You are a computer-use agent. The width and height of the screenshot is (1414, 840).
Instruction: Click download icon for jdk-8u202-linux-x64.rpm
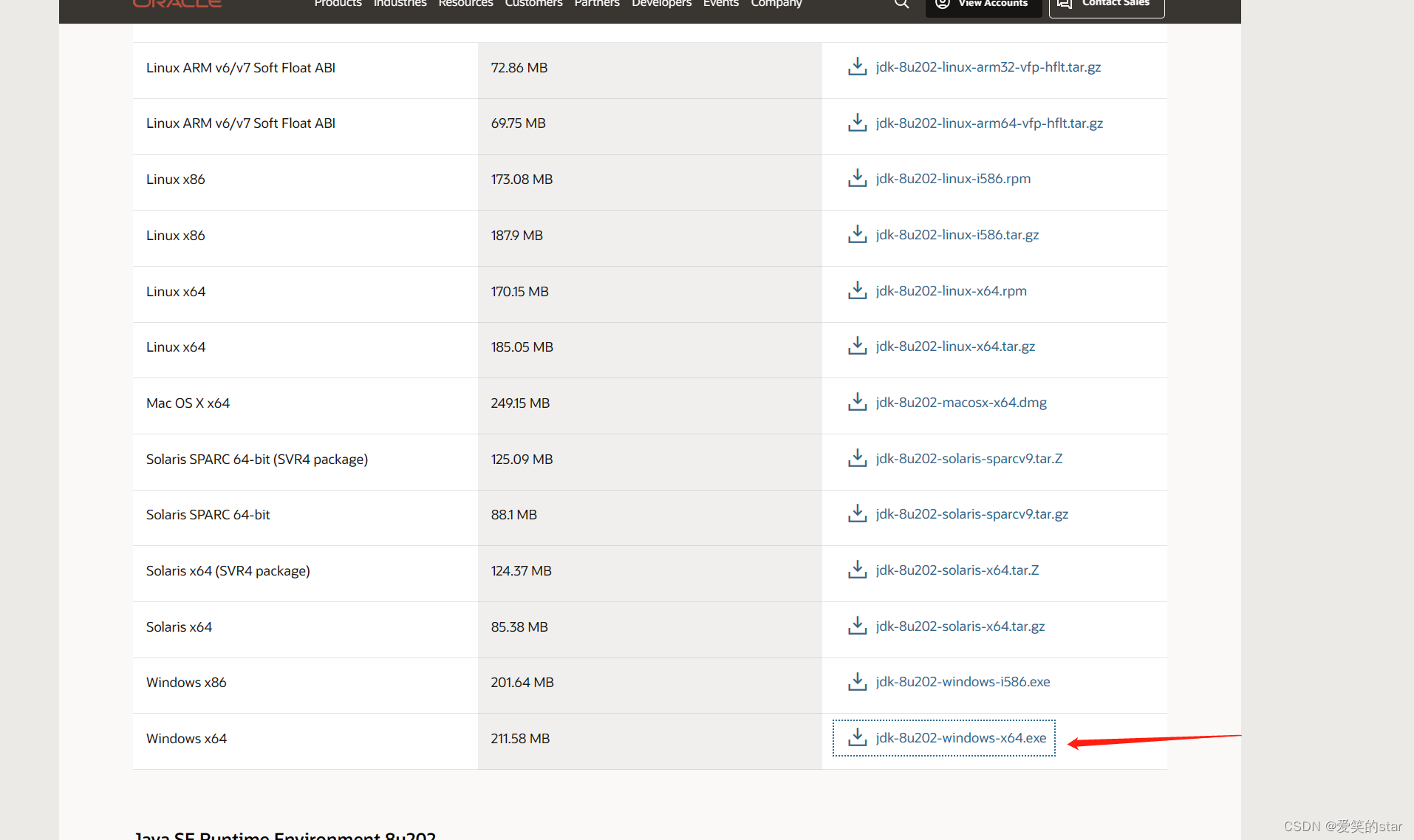857,290
